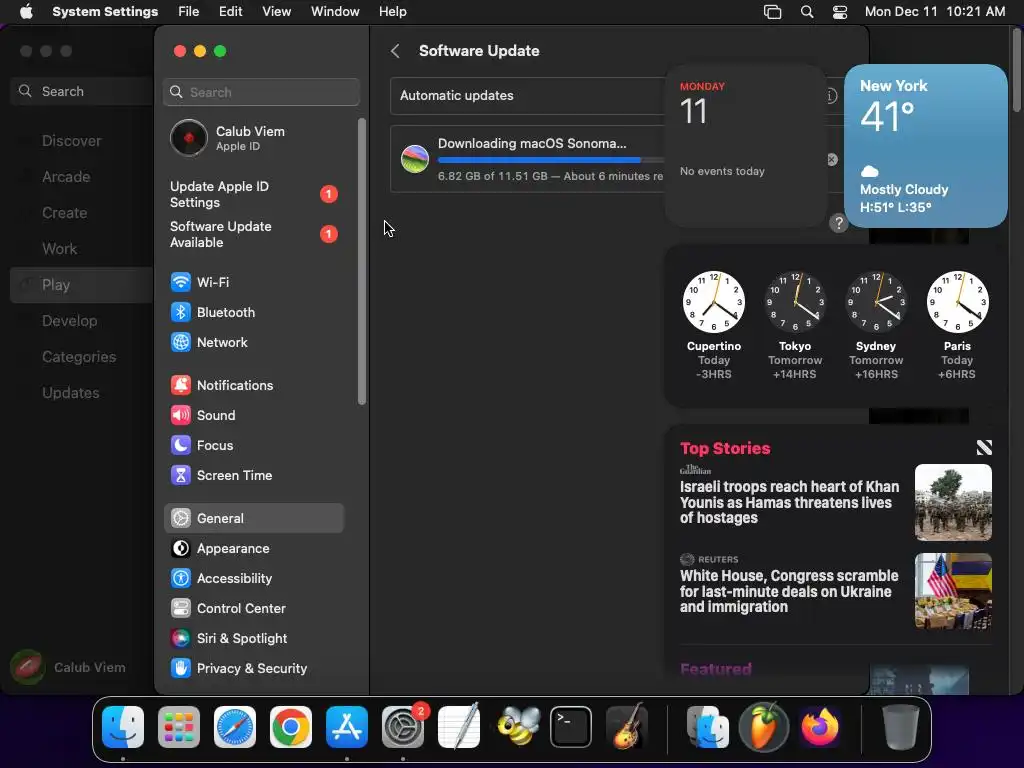Open Stage Manager icon in menu bar
The height and width of the screenshot is (768, 1024).
[x=773, y=12]
